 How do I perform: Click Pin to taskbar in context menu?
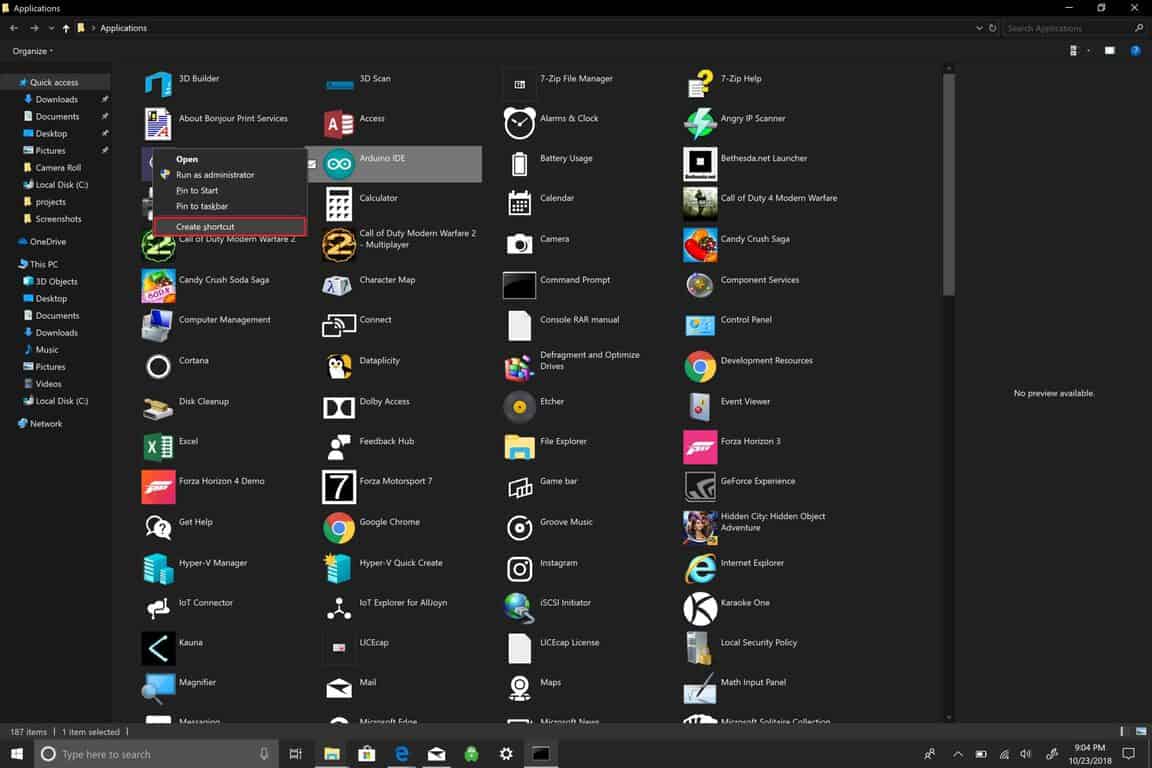pyautogui.click(x=202, y=206)
